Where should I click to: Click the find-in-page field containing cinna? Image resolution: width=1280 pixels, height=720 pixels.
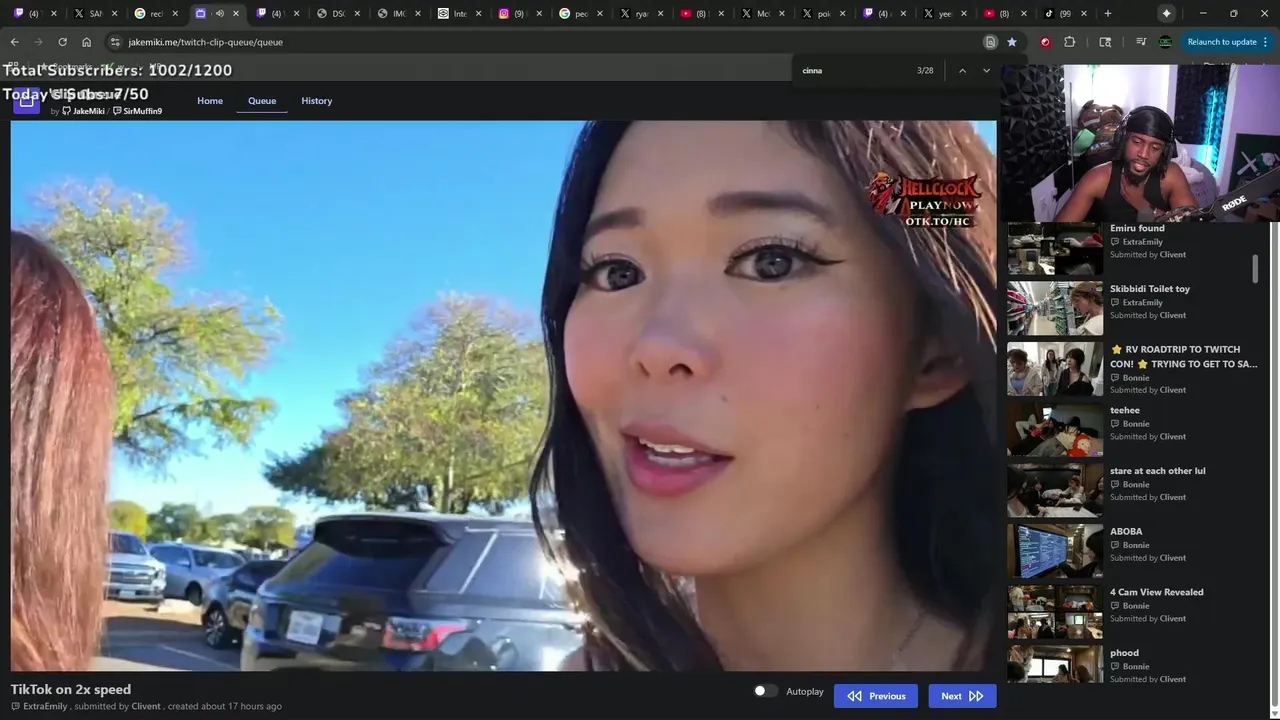855,71
